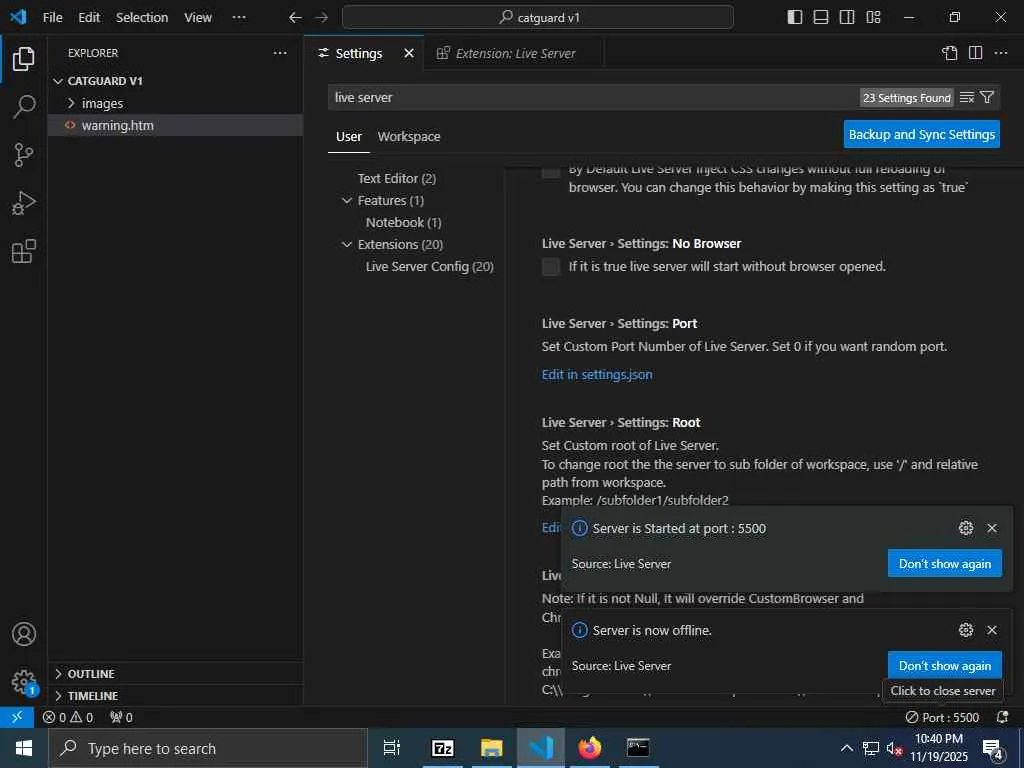Toggle the primary side bar layout icon

pos(795,18)
